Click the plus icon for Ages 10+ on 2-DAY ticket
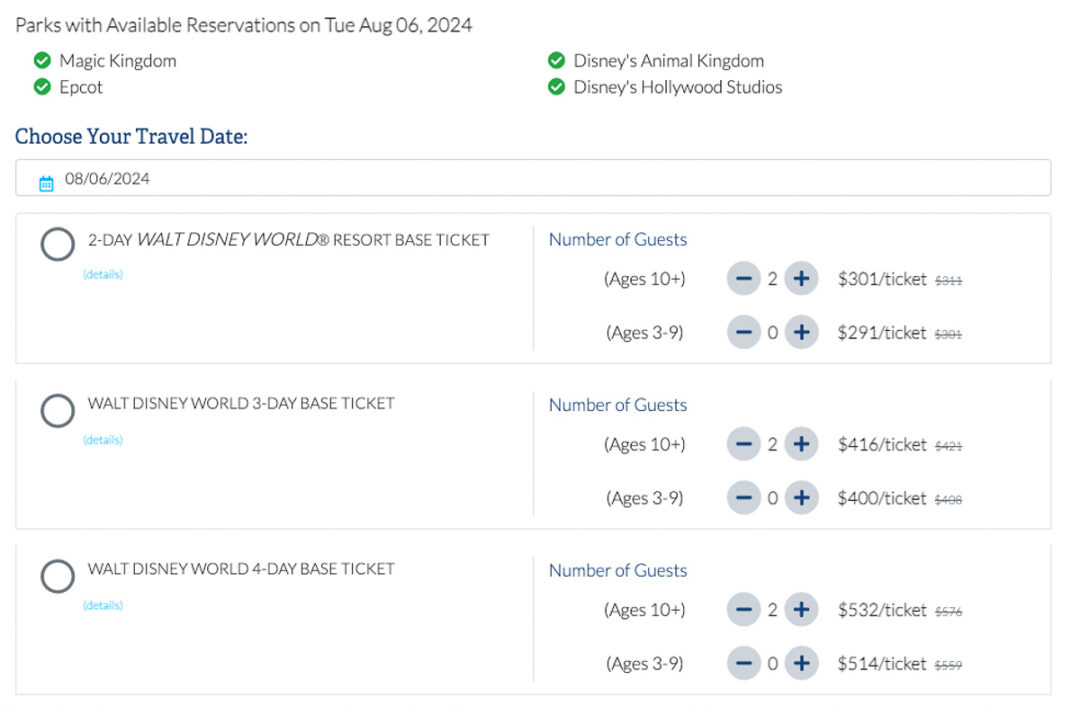 [801, 278]
